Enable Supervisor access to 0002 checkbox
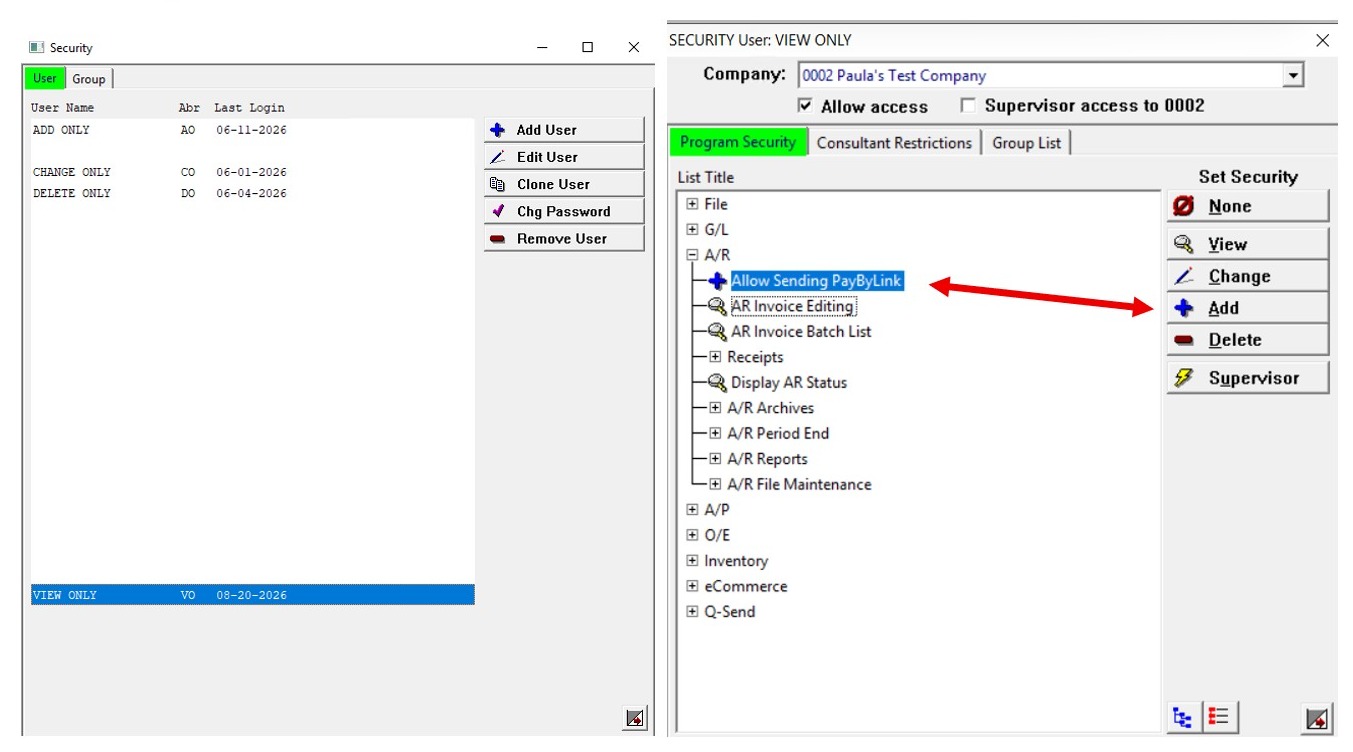 [968, 106]
